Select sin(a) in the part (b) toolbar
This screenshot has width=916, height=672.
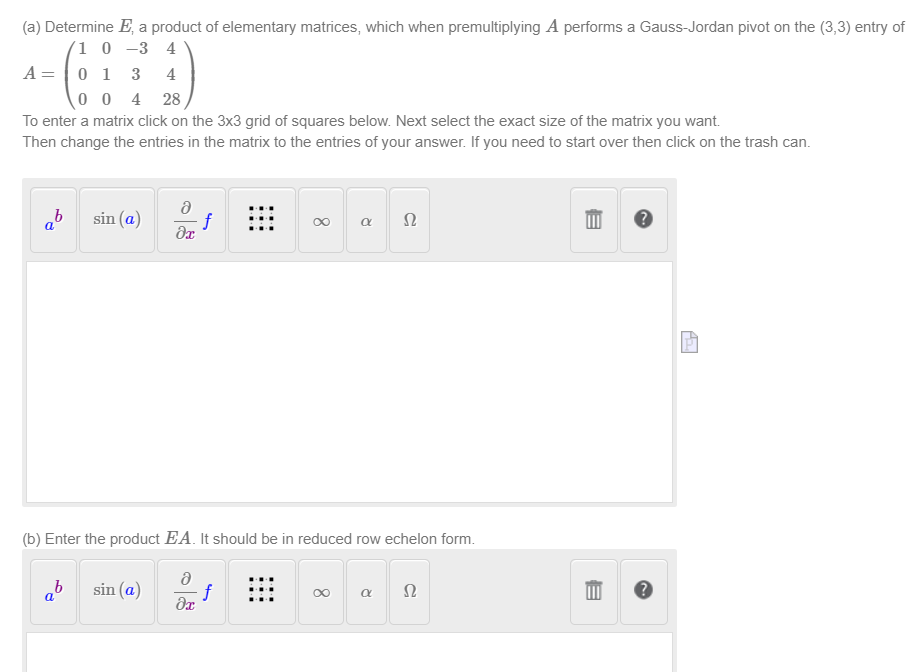tap(115, 592)
